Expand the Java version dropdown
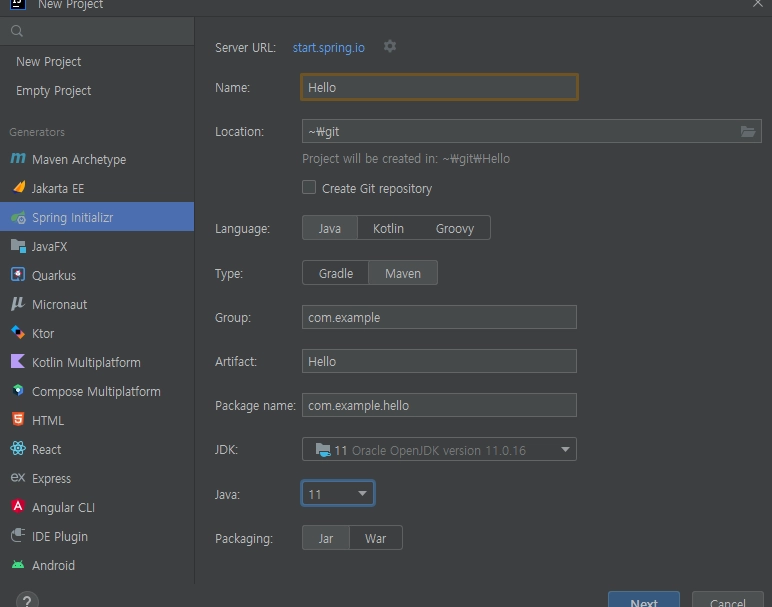 (361, 494)
